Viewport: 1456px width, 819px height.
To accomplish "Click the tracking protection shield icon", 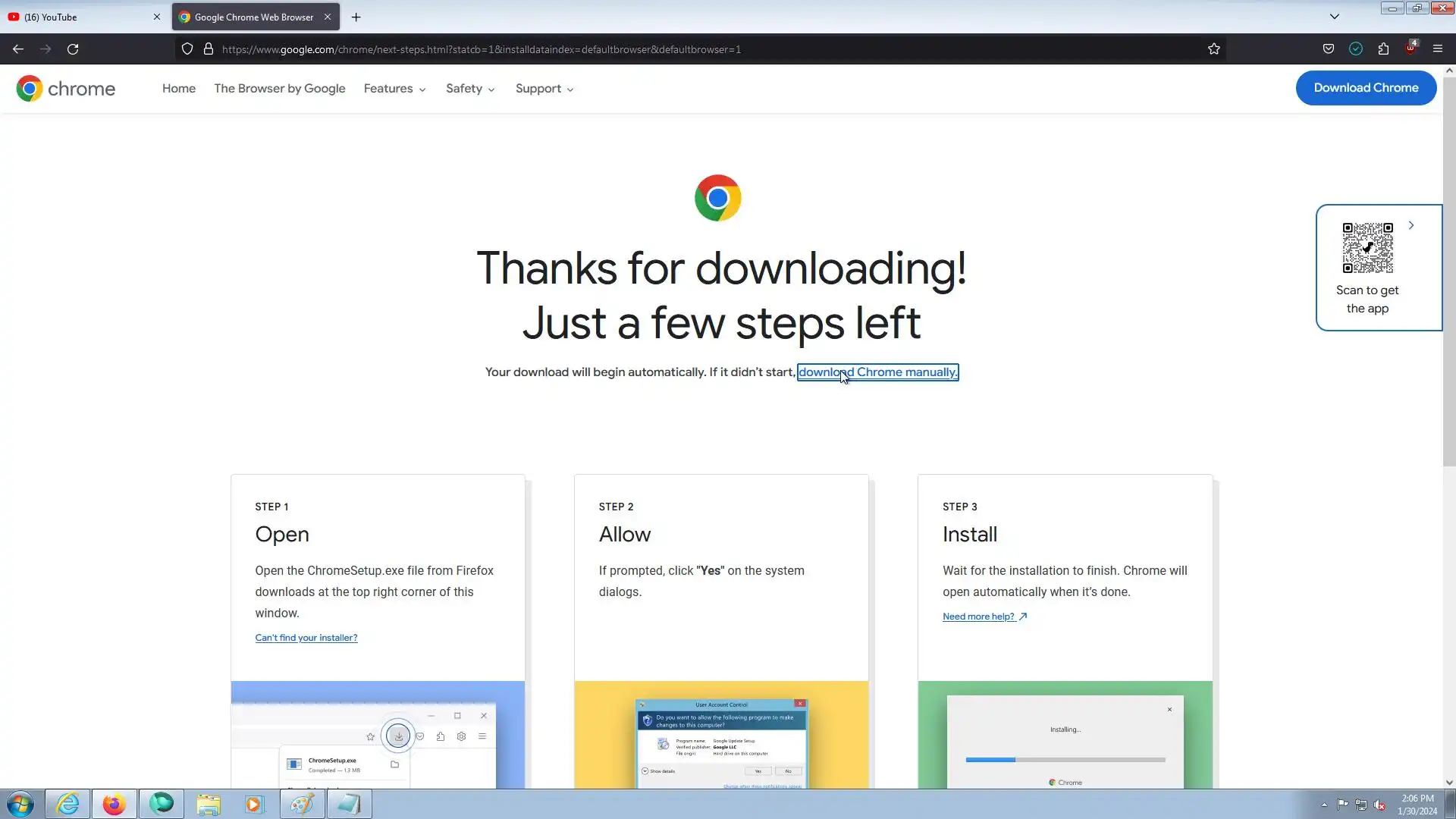I will click(x=187, y=49).
